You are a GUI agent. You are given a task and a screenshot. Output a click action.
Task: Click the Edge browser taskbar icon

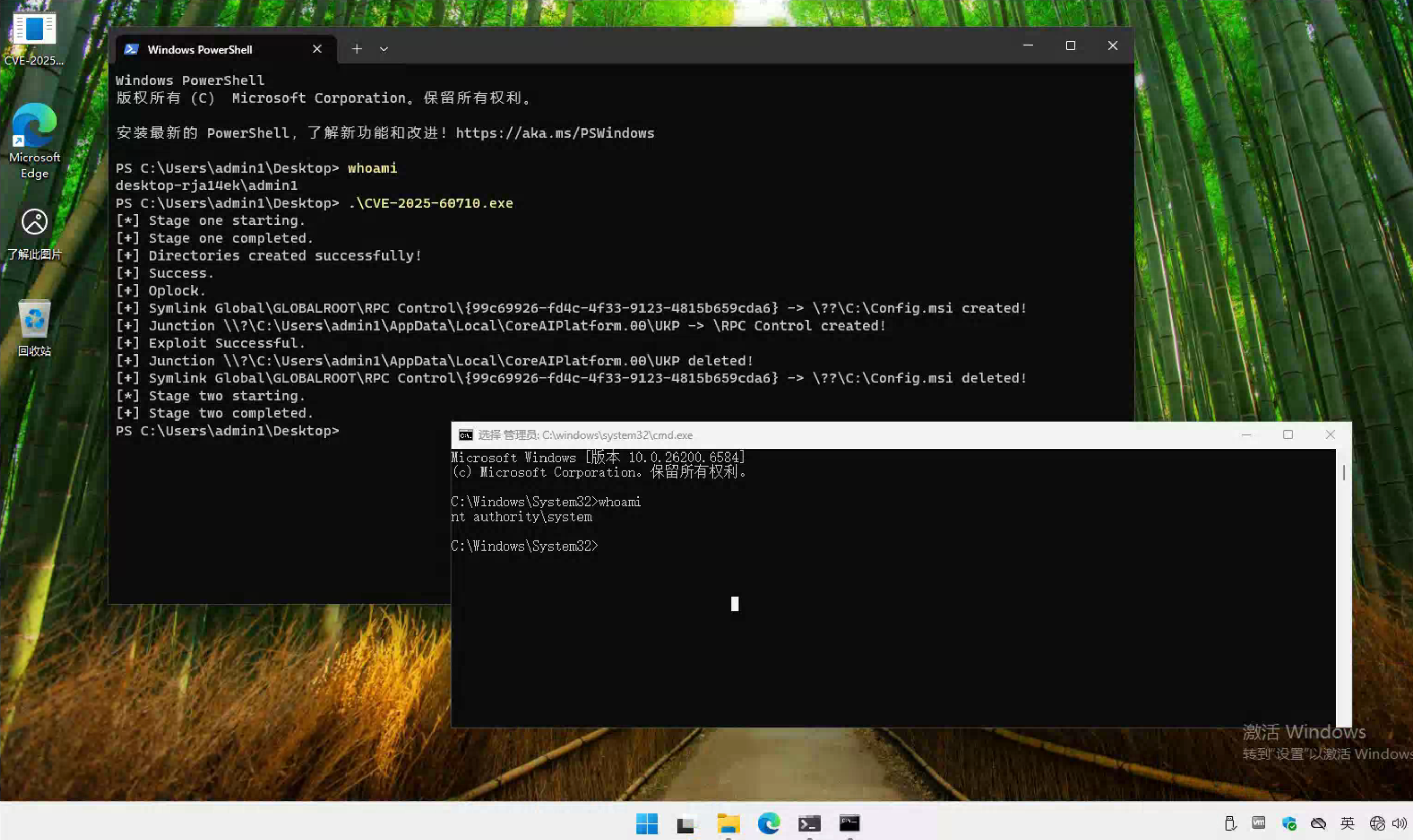coord(769,823)
